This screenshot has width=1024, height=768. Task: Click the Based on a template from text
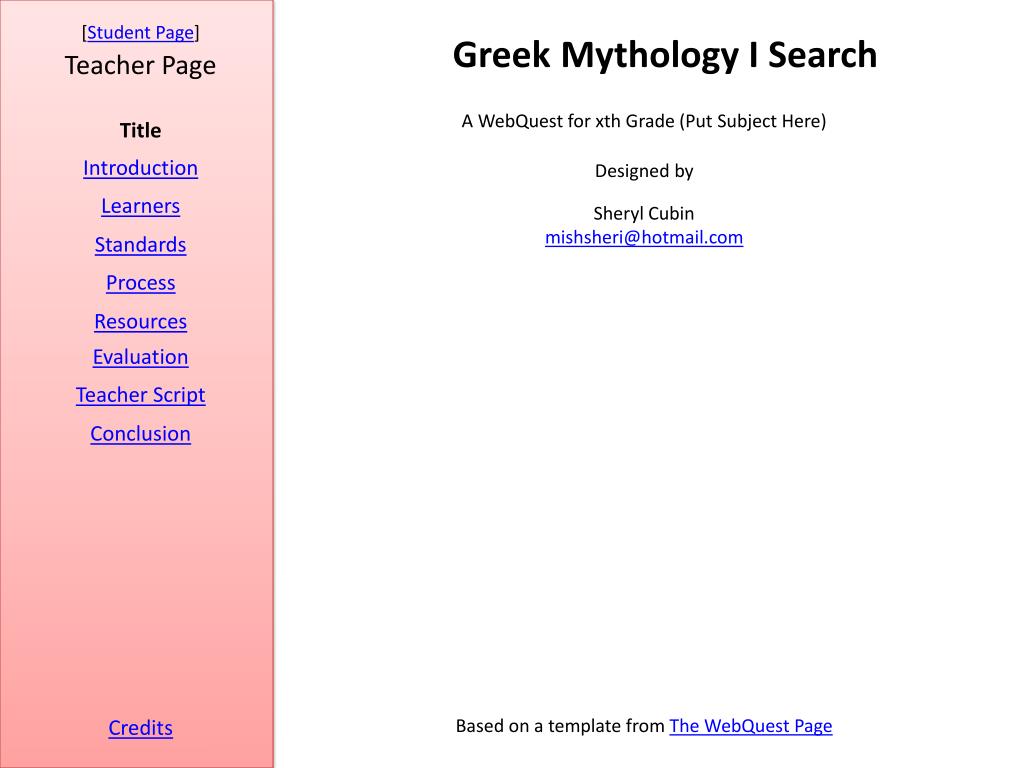(x=560, y=726)
